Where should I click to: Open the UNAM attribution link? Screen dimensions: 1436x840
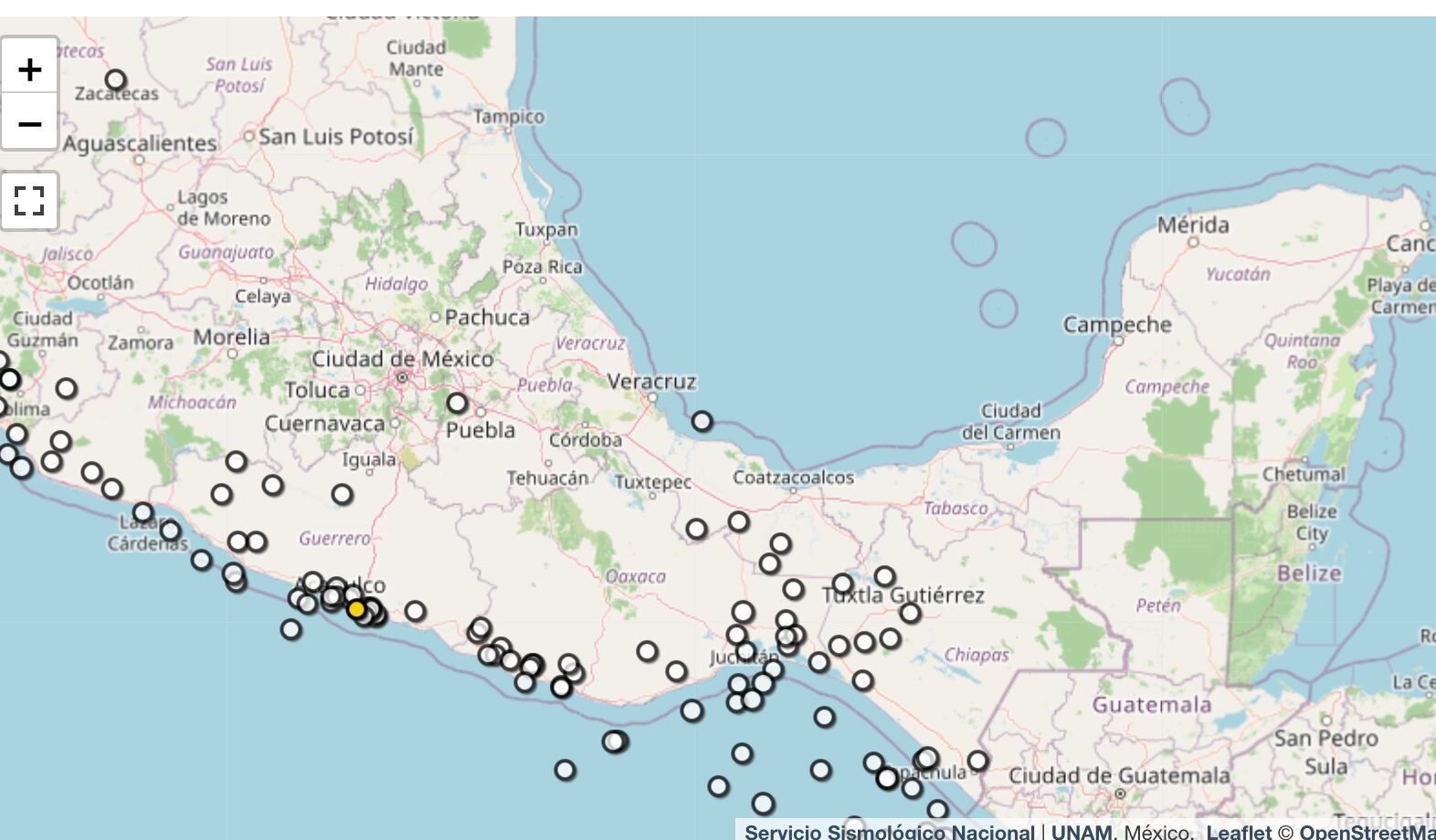click(1082, 832)
